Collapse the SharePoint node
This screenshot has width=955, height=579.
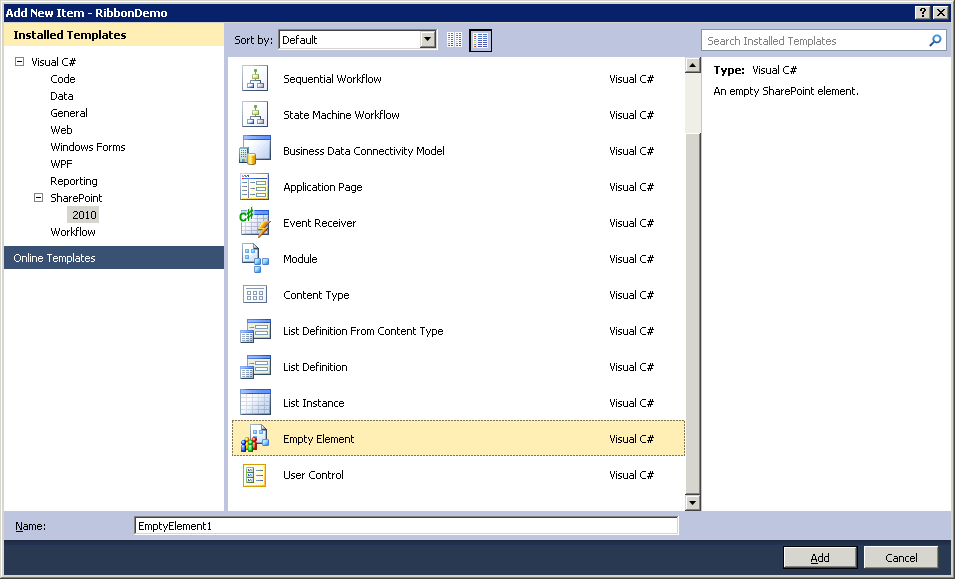click(38, 197)
